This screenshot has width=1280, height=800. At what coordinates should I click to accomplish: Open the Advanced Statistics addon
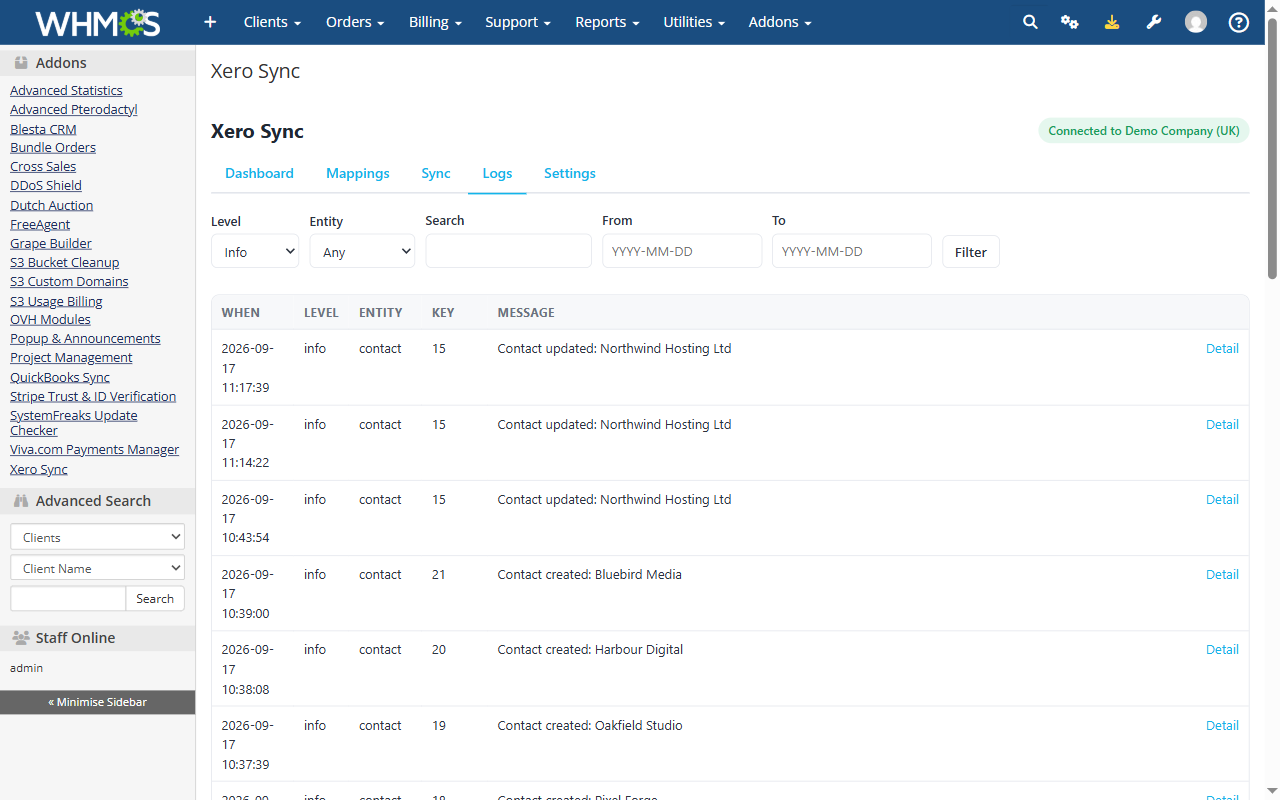(66, 90)
